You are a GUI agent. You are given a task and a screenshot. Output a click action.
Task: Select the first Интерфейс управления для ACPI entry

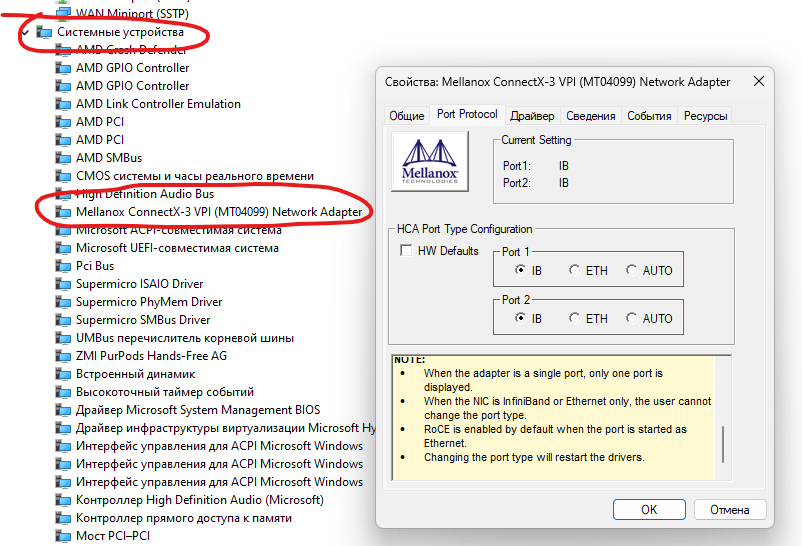(x=219, y=446)
